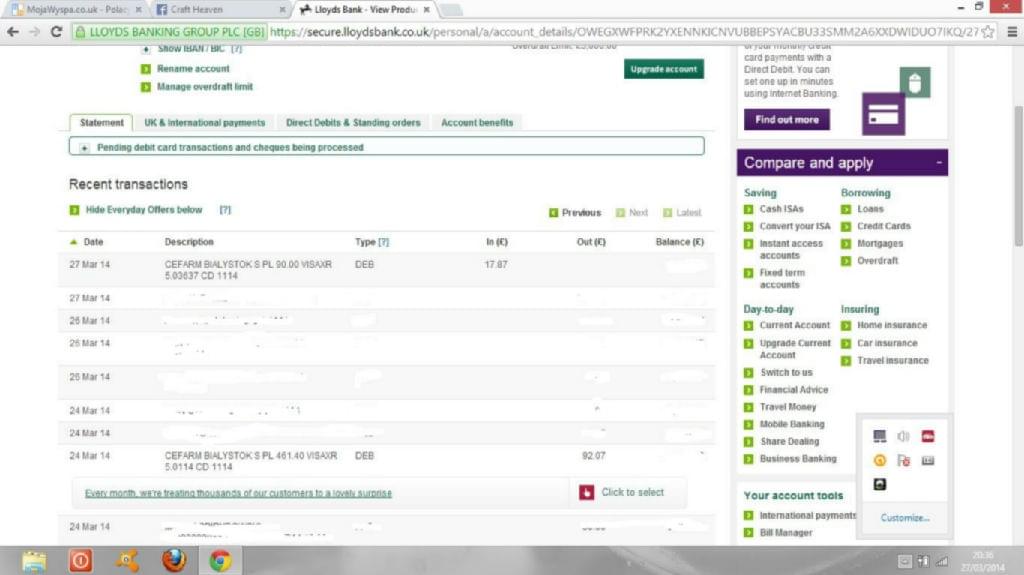Click the Chrome icon in taskbar
The height and width of the screenshot is (575, 1024).
tap(220, 561)
